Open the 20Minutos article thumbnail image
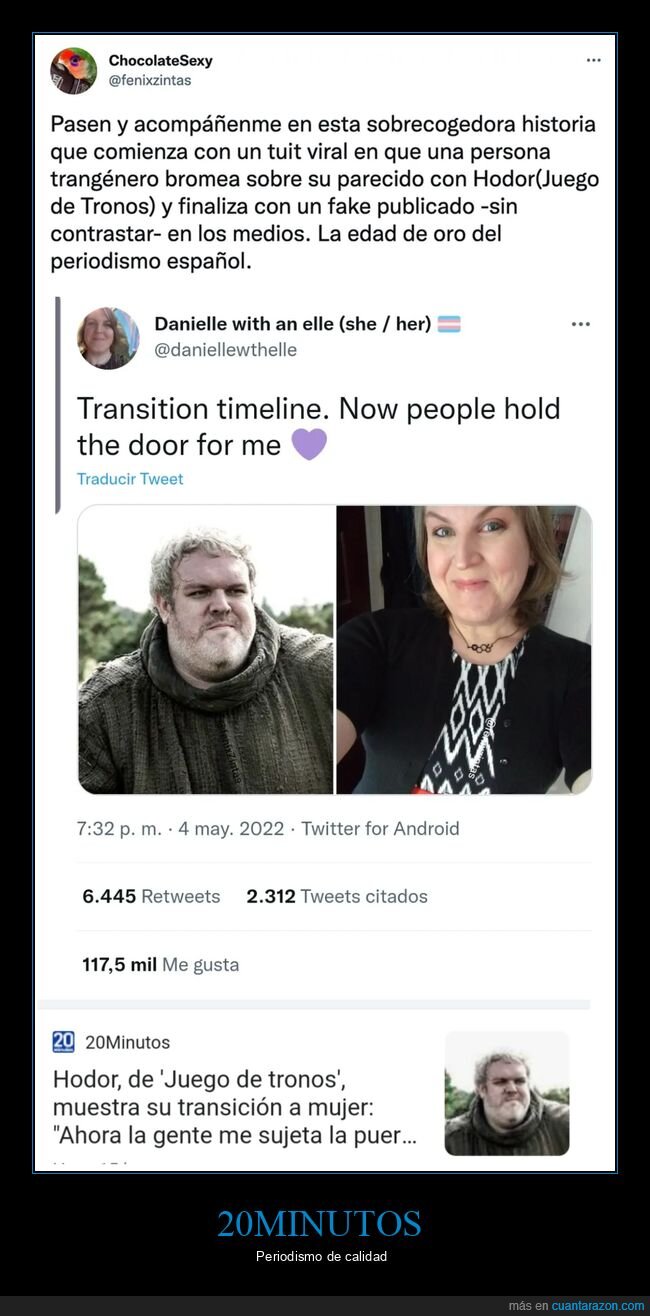The image size is (650, 1316). 507,1094
